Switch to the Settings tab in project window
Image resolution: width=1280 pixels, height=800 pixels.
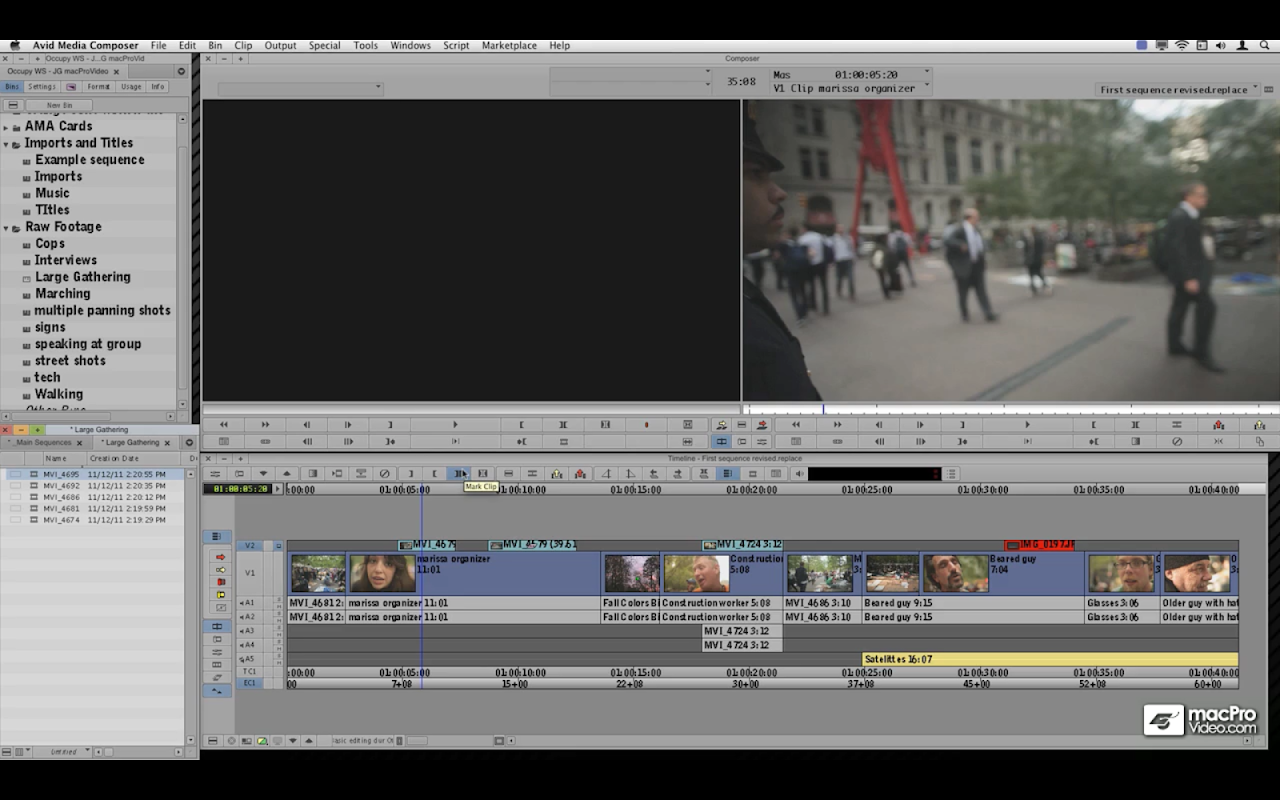[41, 87]
